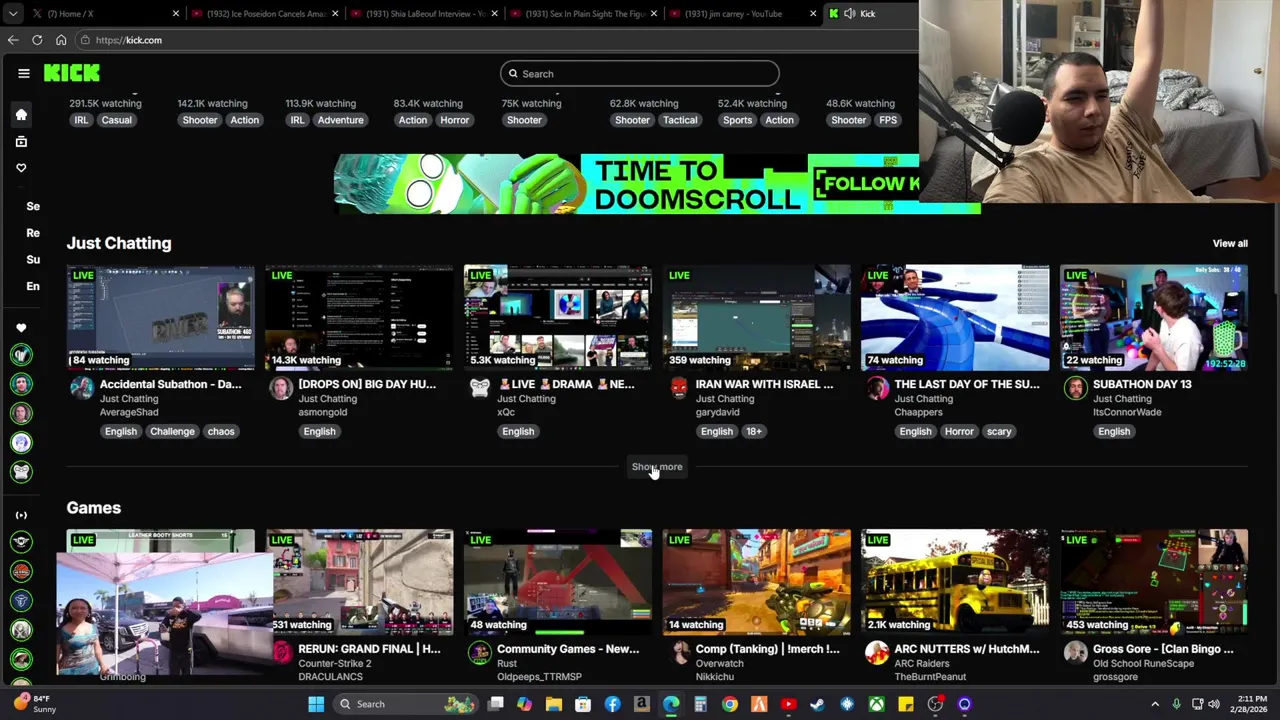Click the Adventure category tag
This screenshot has width=1280, height=720.
341,120
